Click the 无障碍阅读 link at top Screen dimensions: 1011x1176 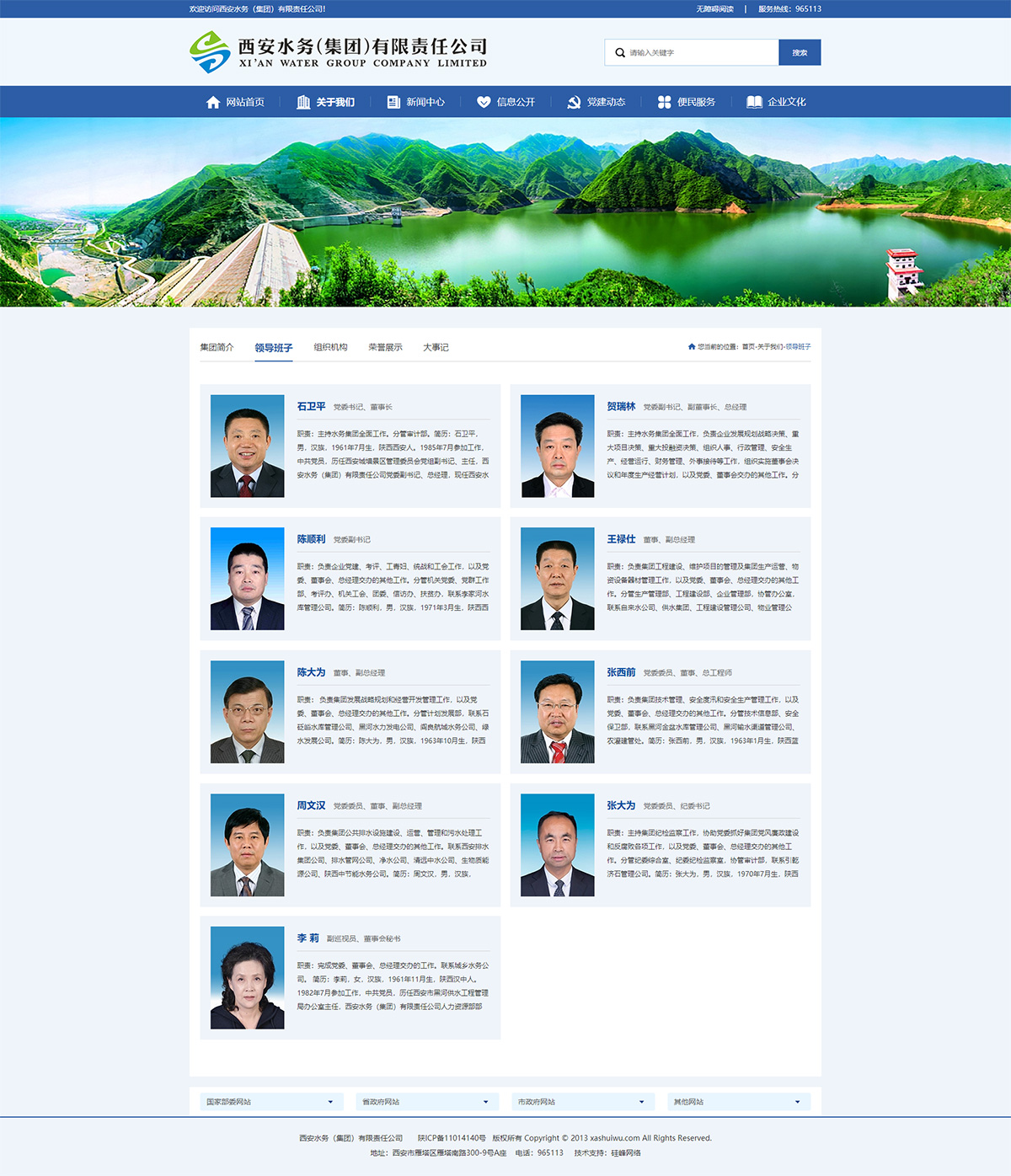pos(714,9)
